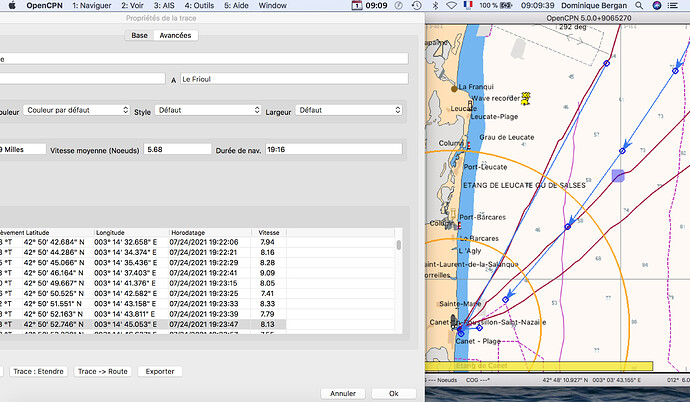Select the highlighted row timestamped 19:23:47

point(143,324)
